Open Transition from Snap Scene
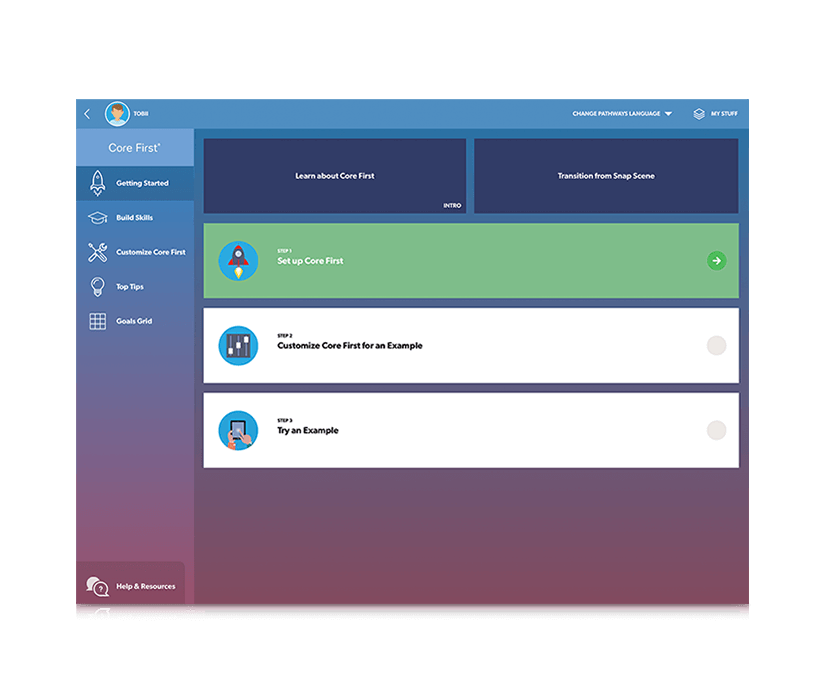The height and width of the screenshot is (675, 825). point(606,175)
